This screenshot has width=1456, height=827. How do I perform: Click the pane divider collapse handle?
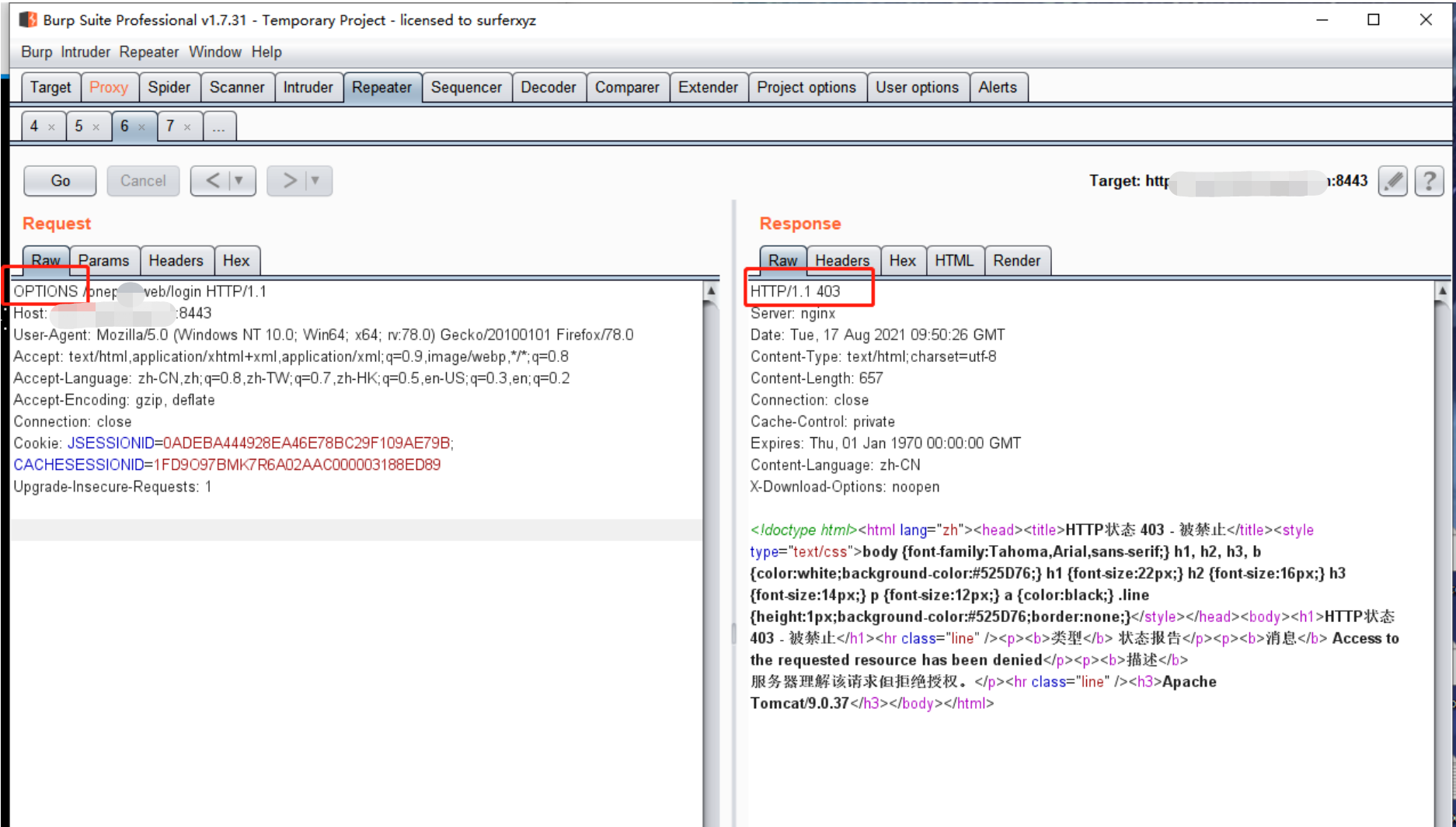tap(733, 633)
